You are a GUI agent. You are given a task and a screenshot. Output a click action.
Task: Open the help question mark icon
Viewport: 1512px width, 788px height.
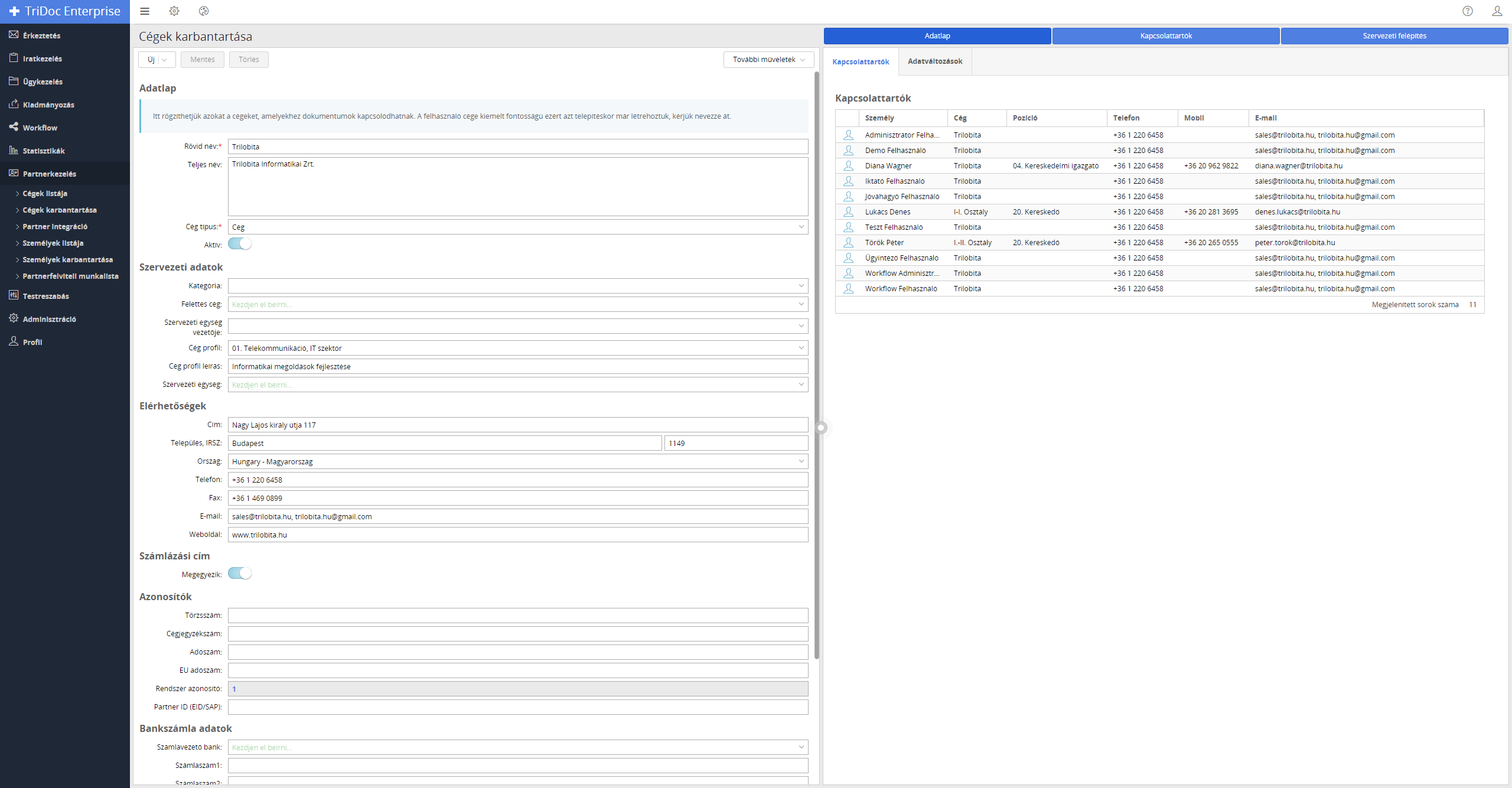coord(1468,11)
